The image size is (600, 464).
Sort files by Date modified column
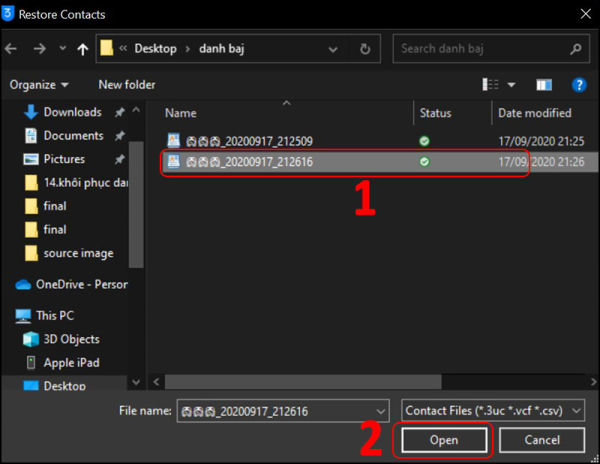point(535,113)
